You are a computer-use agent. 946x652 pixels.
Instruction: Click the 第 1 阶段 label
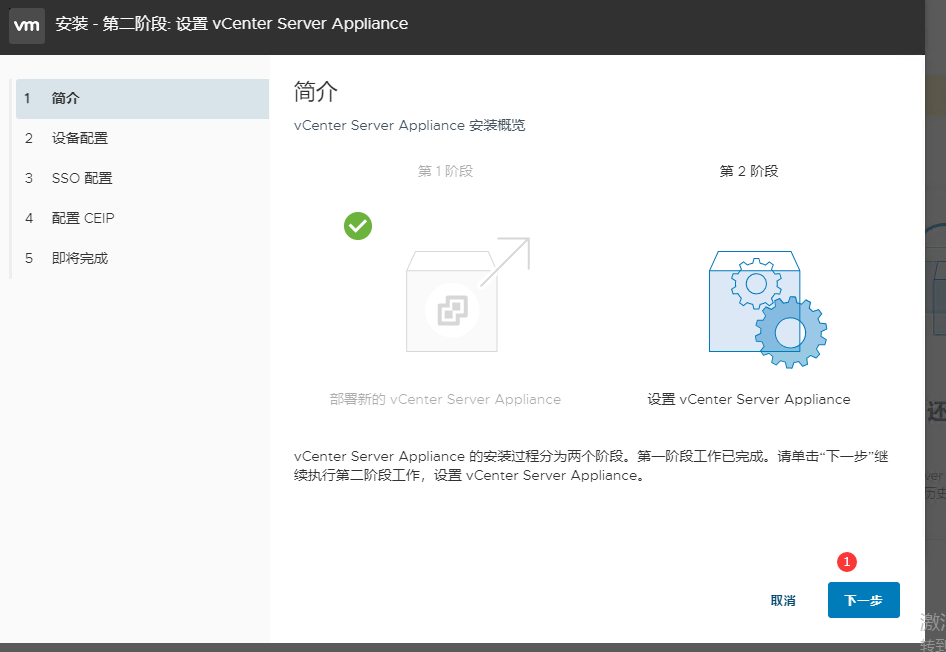point(445,171)
